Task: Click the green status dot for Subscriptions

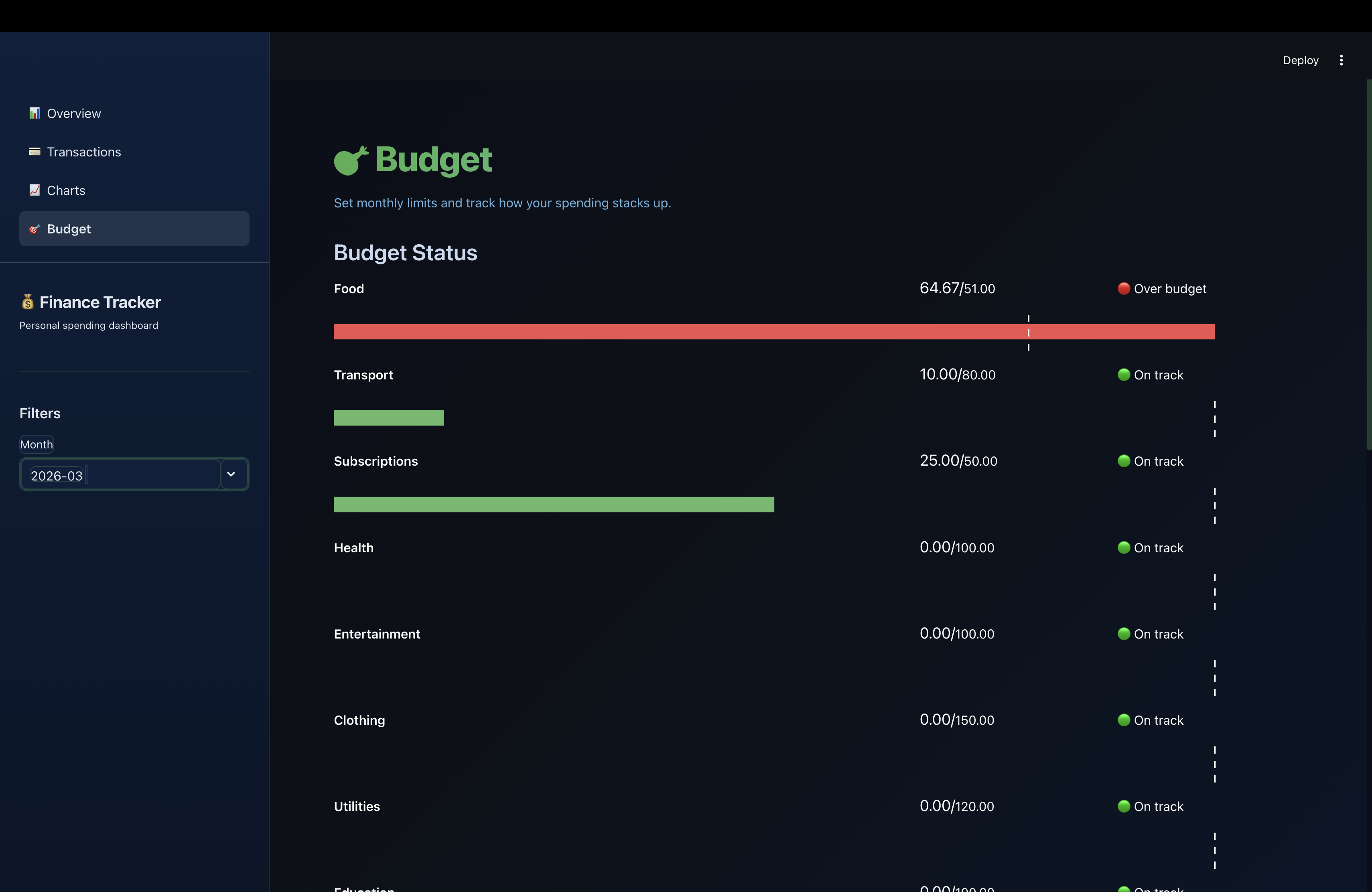Action: (x=1124, y=461)
